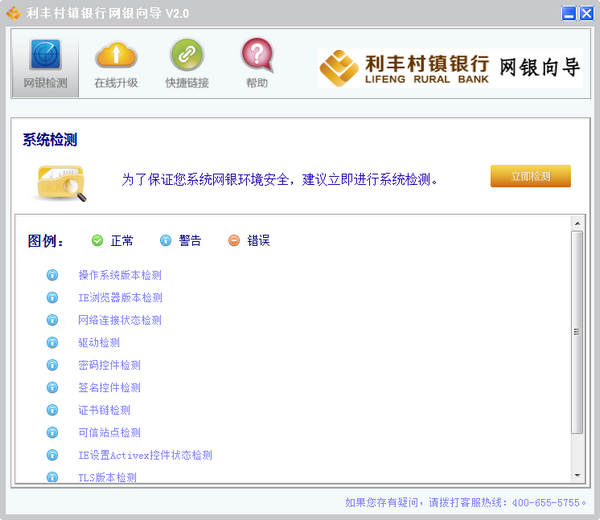Open the 网银检测 radar icon tab
This screenshot has height=520, width=600.
click(46, 54)
